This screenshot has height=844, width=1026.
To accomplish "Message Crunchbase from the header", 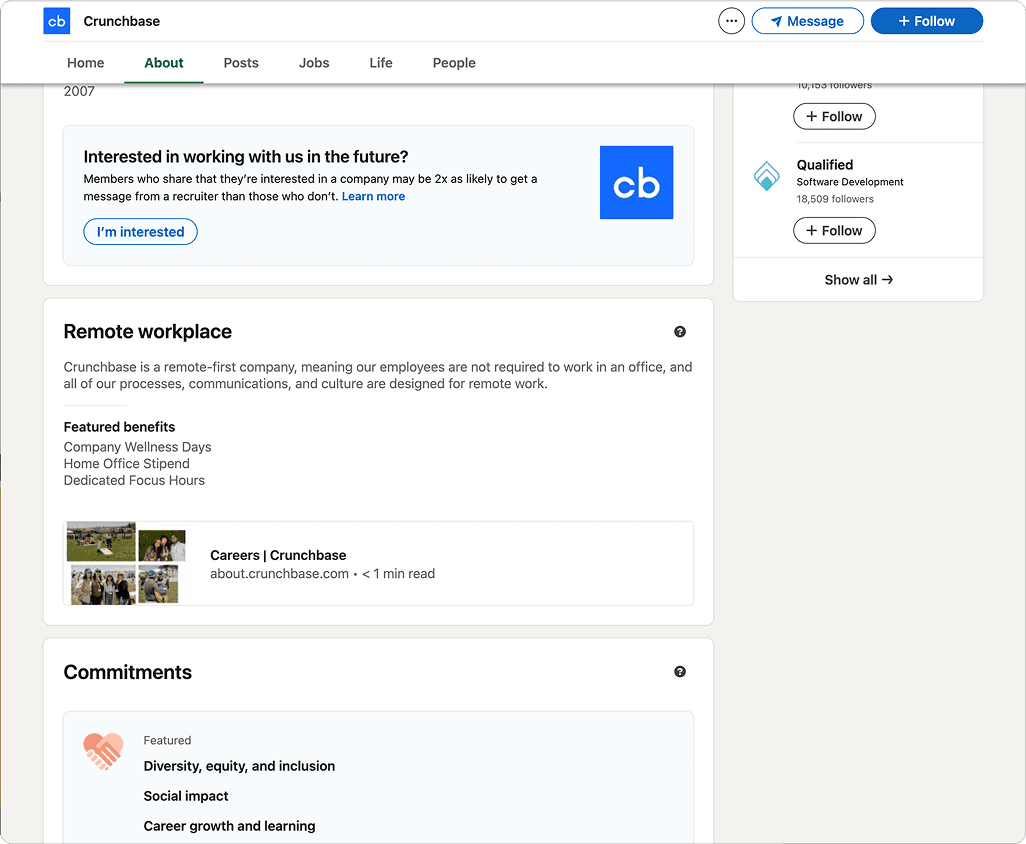I will (807, 21).
